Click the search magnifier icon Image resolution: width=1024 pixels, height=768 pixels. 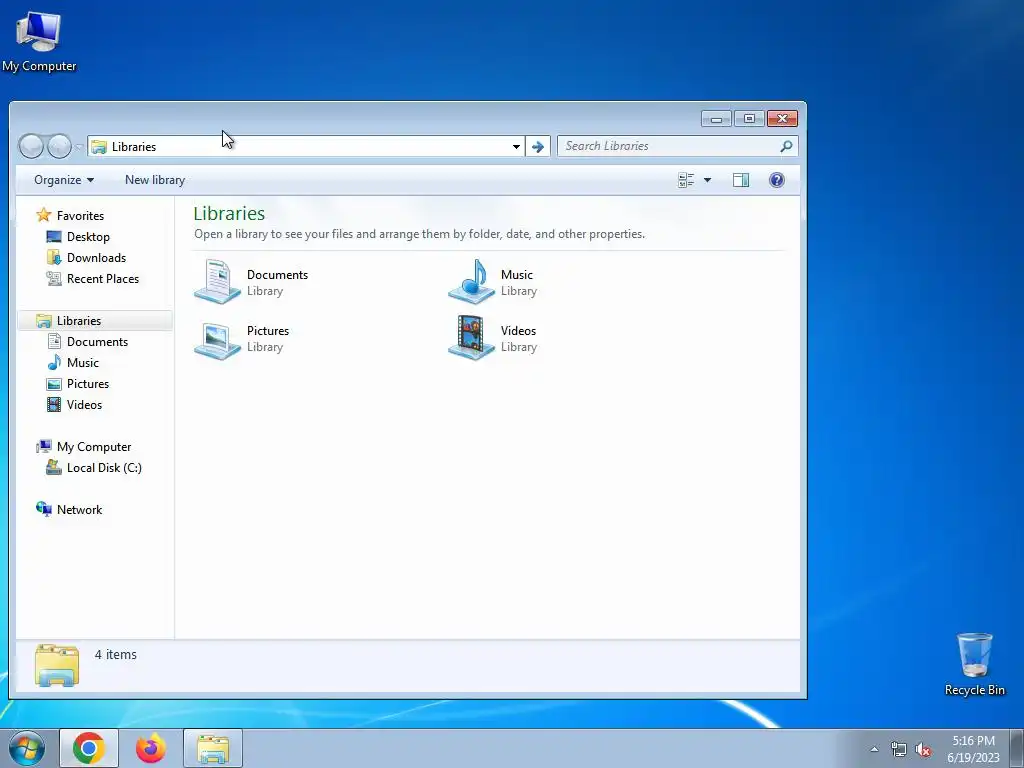click(786, 146)
